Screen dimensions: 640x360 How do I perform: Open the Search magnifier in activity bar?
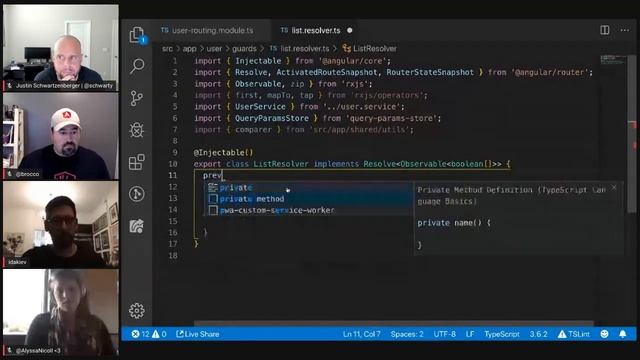click(x=137, y=66)
